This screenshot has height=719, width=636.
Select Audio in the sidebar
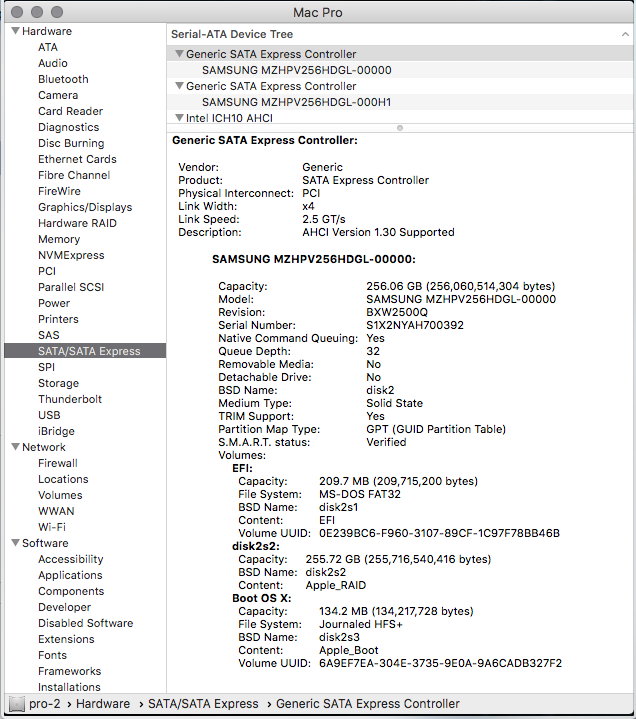pyautogui.click(x=53, y=63)
